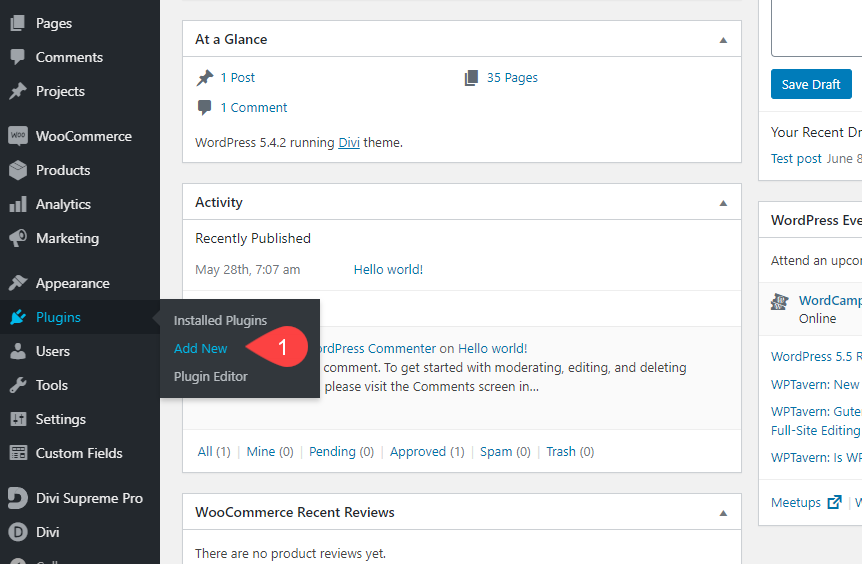Image resolution: width=862 pixels, height=564 pixels.
Task: Click the Products box icon
Action: point(17,170)
